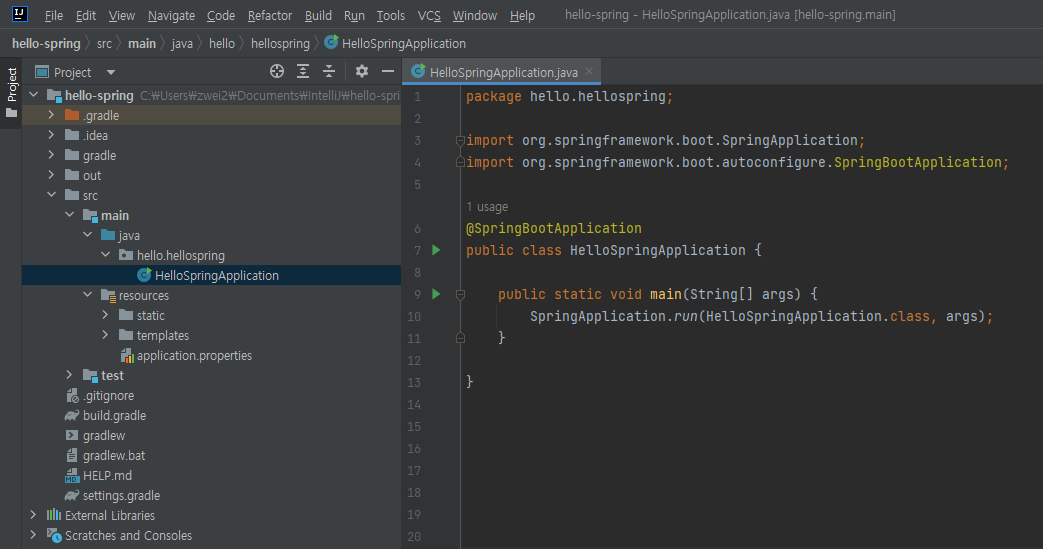The height and width of the screenshot is (549, 1043).
Task: Collapse imports using fold marker at line 3
Action: [x=460, y=140]
